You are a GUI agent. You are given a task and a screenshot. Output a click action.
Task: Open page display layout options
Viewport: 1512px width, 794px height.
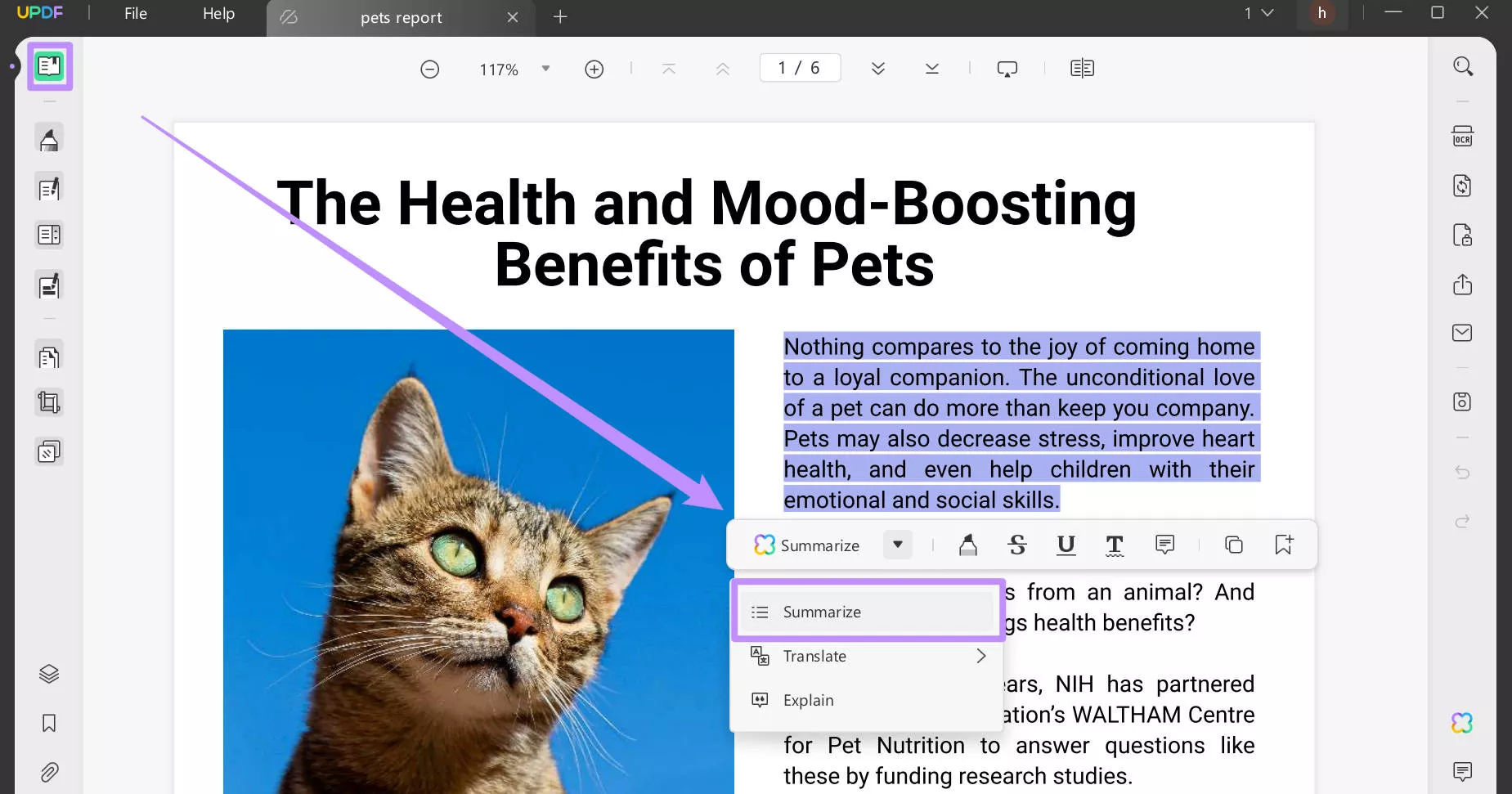(x=1083, y=69)
